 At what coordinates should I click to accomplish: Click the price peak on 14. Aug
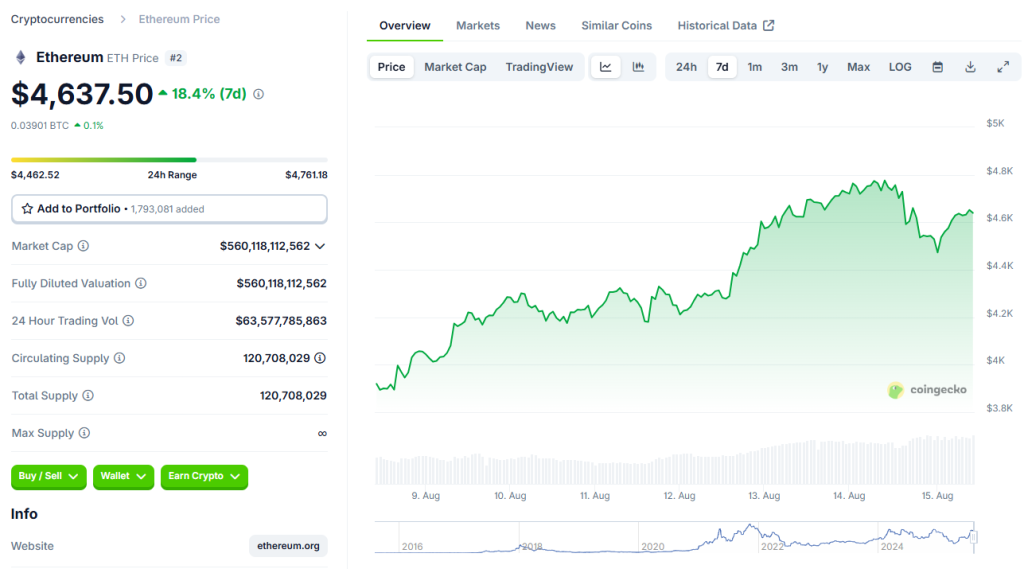(x=885, y=181)
